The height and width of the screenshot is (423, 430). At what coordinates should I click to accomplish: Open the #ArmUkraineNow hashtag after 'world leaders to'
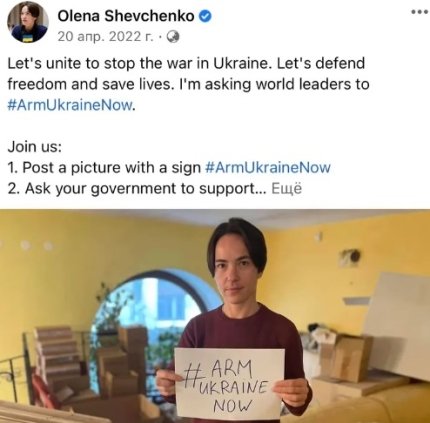coord(70,105)
